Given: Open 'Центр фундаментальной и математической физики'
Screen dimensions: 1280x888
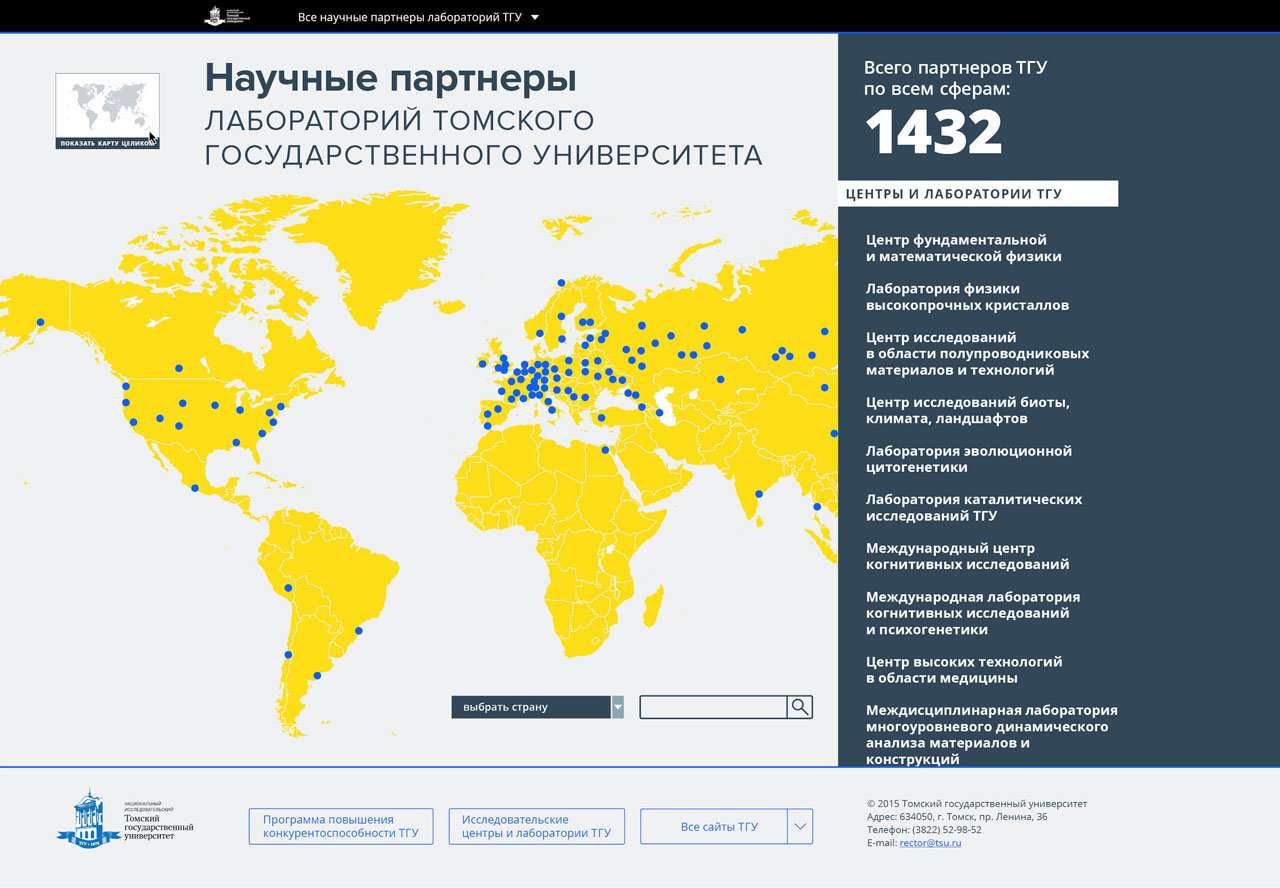Looking at the screenshot, I should pyautogui.click(x=964, y=248).
